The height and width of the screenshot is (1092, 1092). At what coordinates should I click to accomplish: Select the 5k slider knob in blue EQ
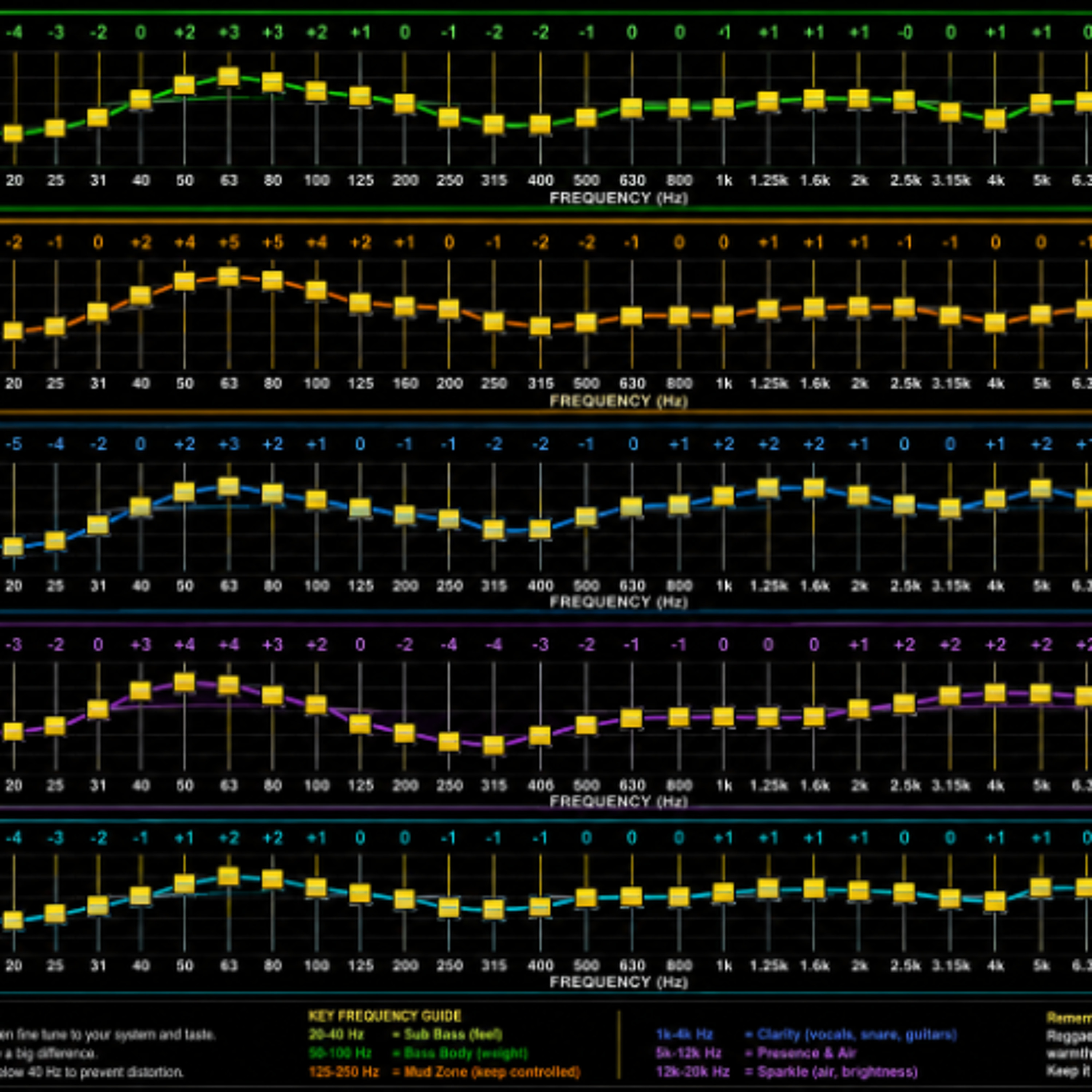1041,489
